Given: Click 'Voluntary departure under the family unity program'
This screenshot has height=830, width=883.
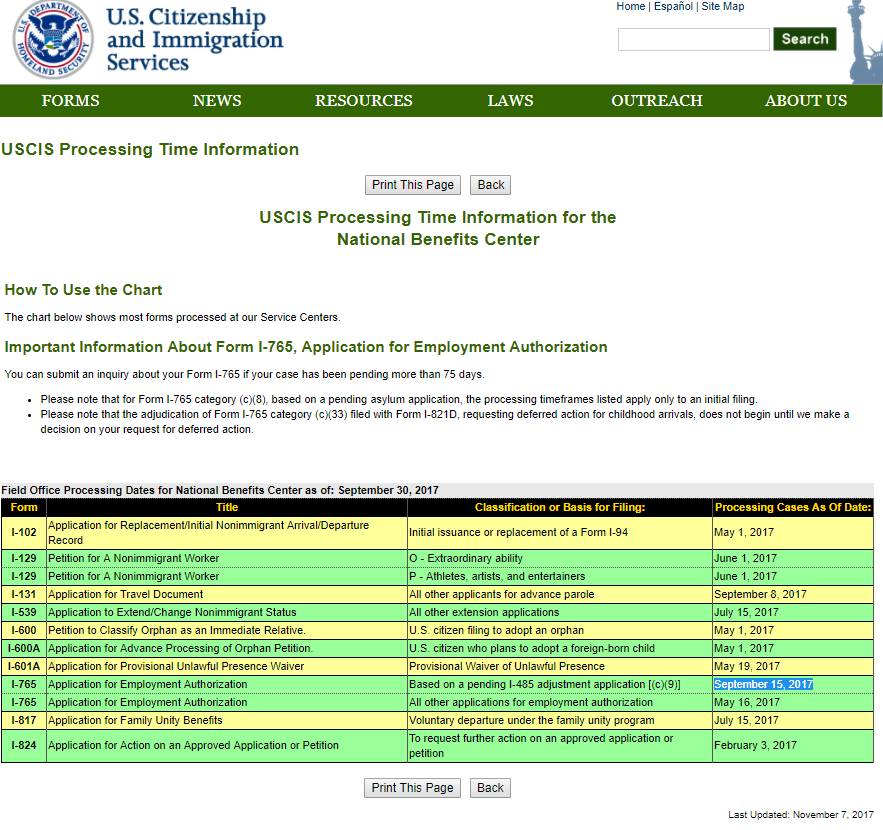Looking at the screenshot, I should pos(532,721).
